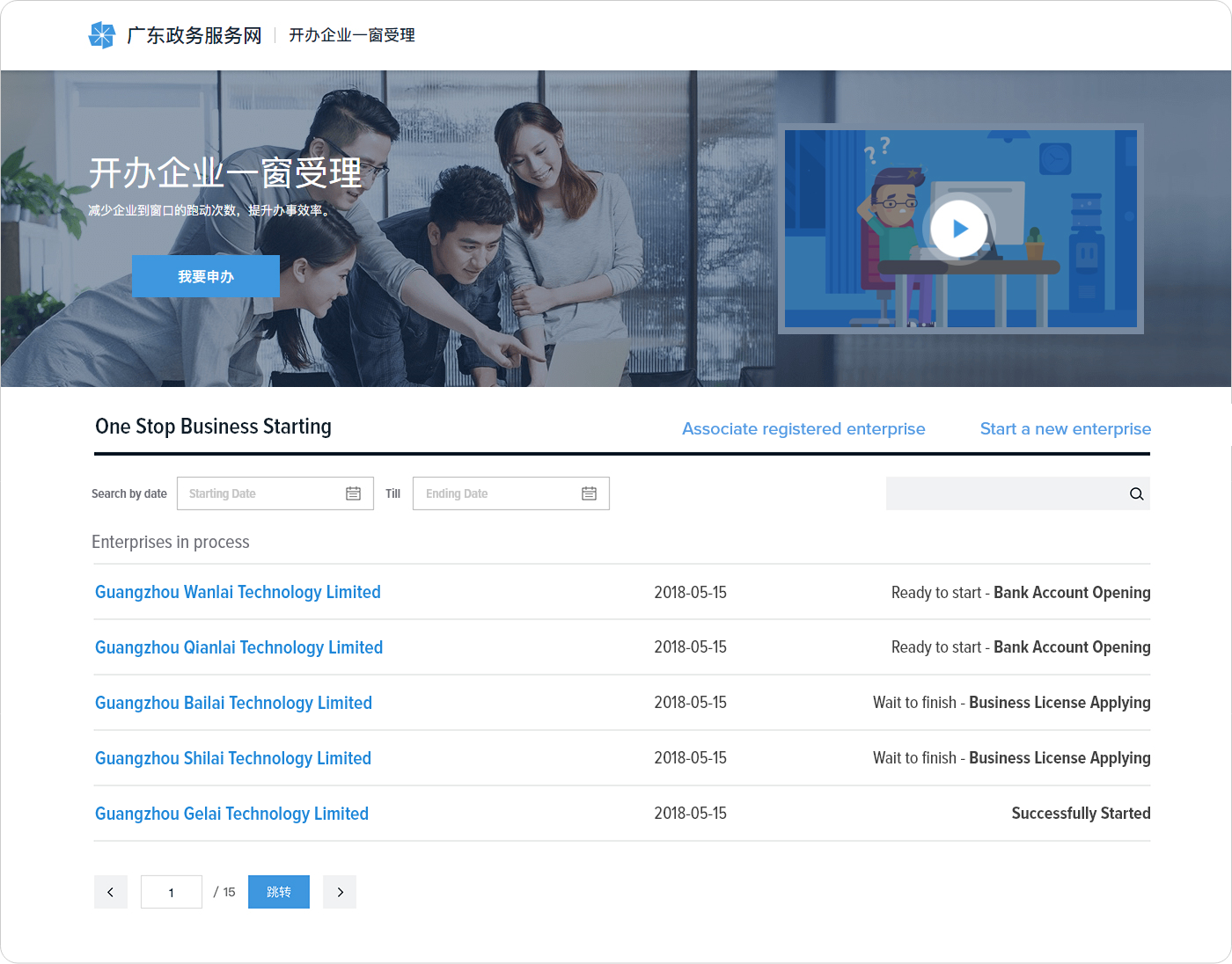Click the '/ 15' total pages text
The height and width of the screenshot is (964, 1232).
(224, 892)
